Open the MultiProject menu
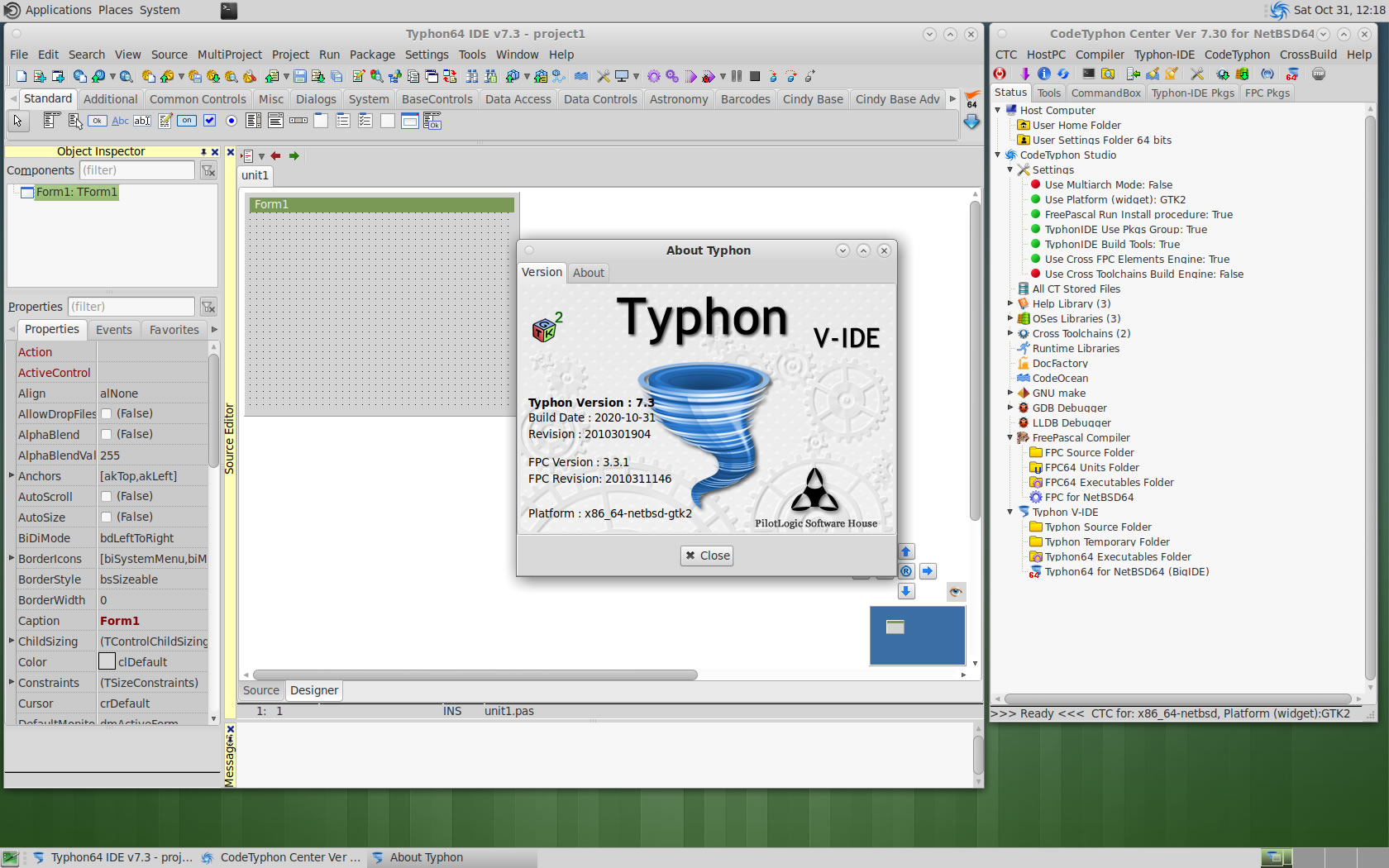Screen dimensions: 1389x868 [229, 55]
